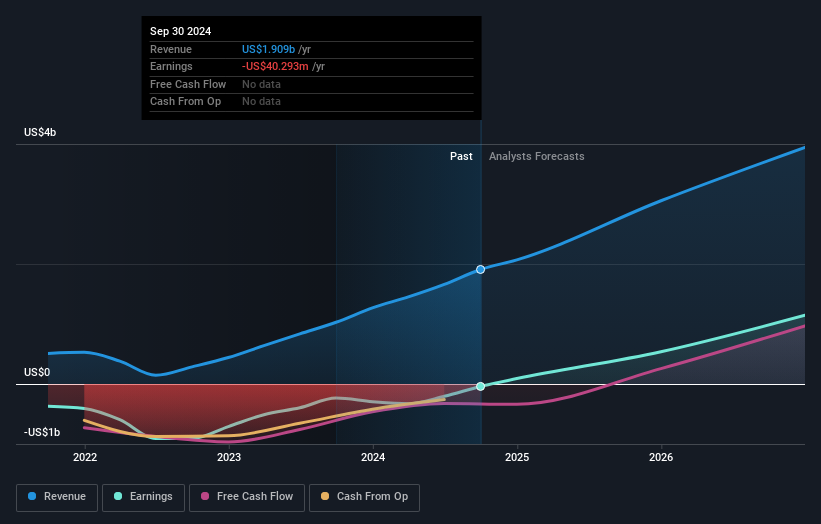Image resolution: width=821 pixels, height=524 pixels.
Task: Click the magenta Free Cash Flow legend dot
Action: pyautogui.click(x=206, y=496)
